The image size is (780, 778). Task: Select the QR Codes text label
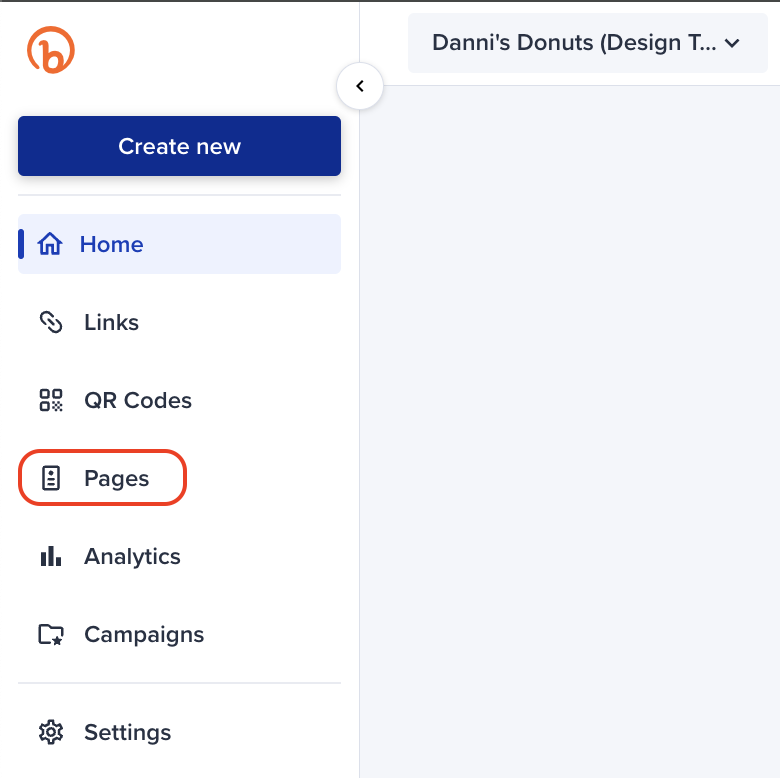137,400
